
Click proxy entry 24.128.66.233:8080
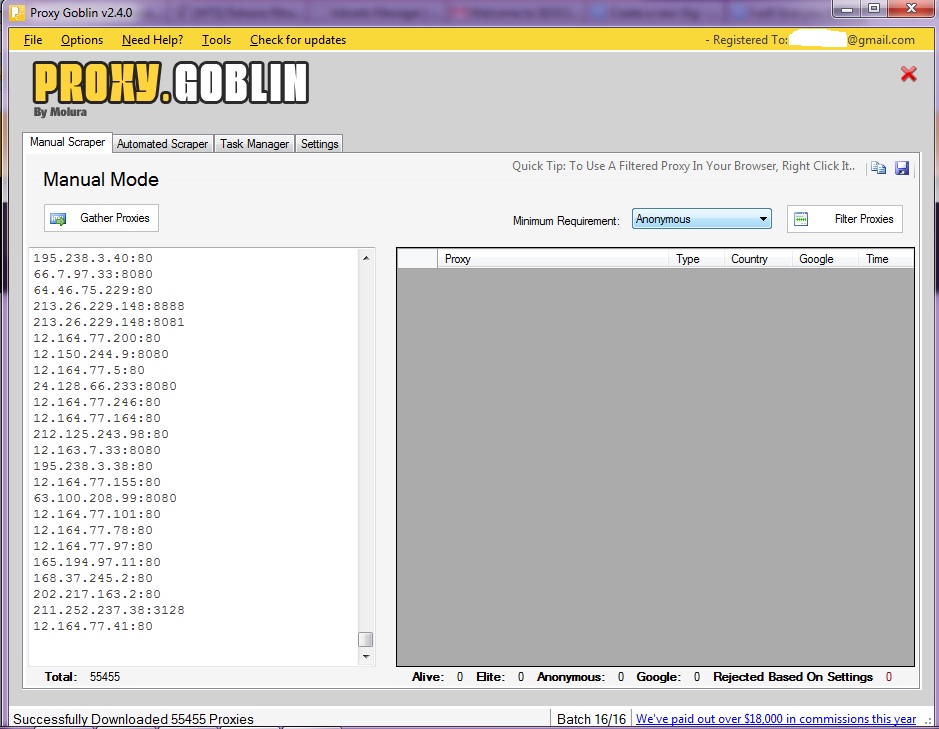[x=105, y=386]
